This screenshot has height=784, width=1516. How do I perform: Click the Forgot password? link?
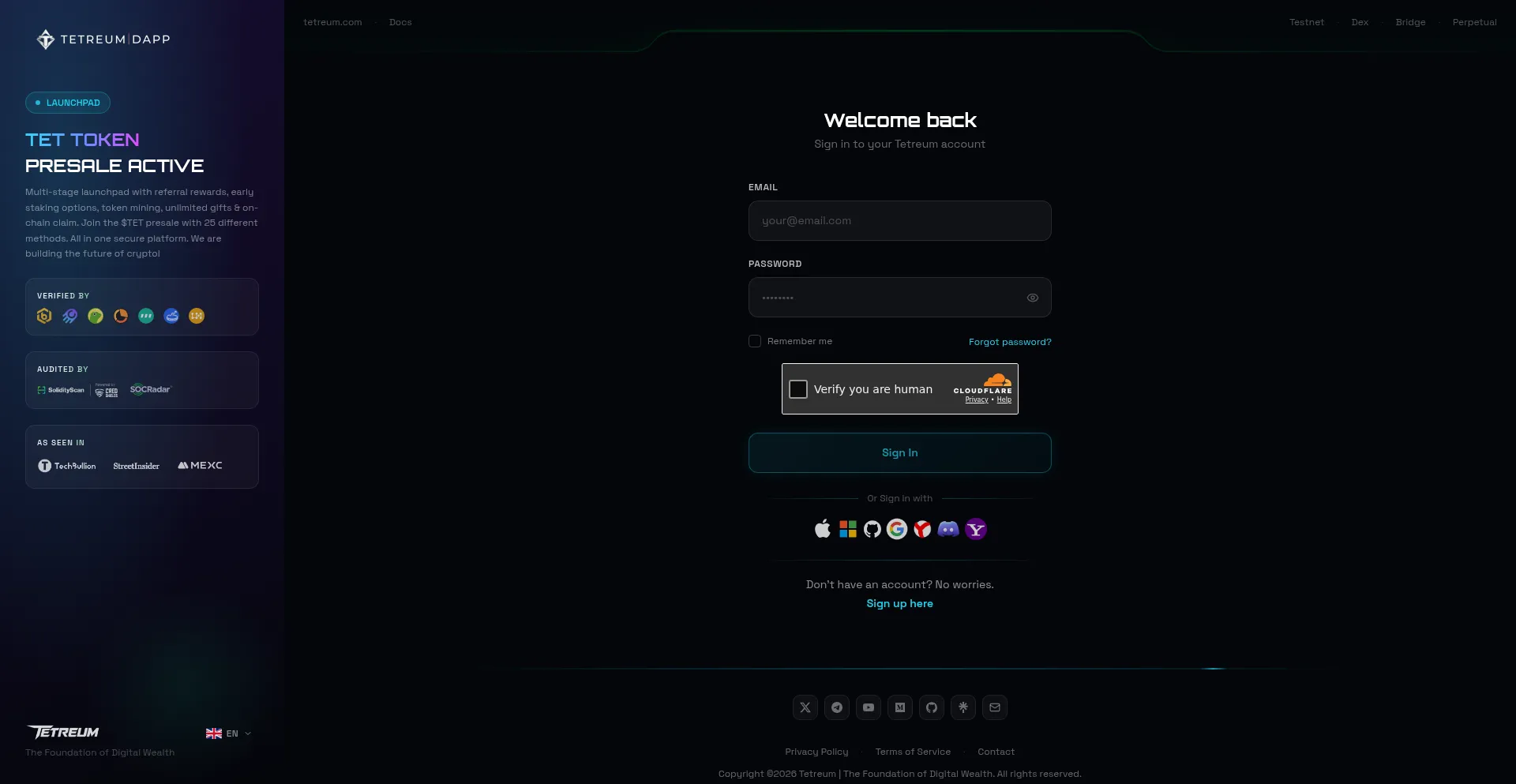tap(1010, 342)
